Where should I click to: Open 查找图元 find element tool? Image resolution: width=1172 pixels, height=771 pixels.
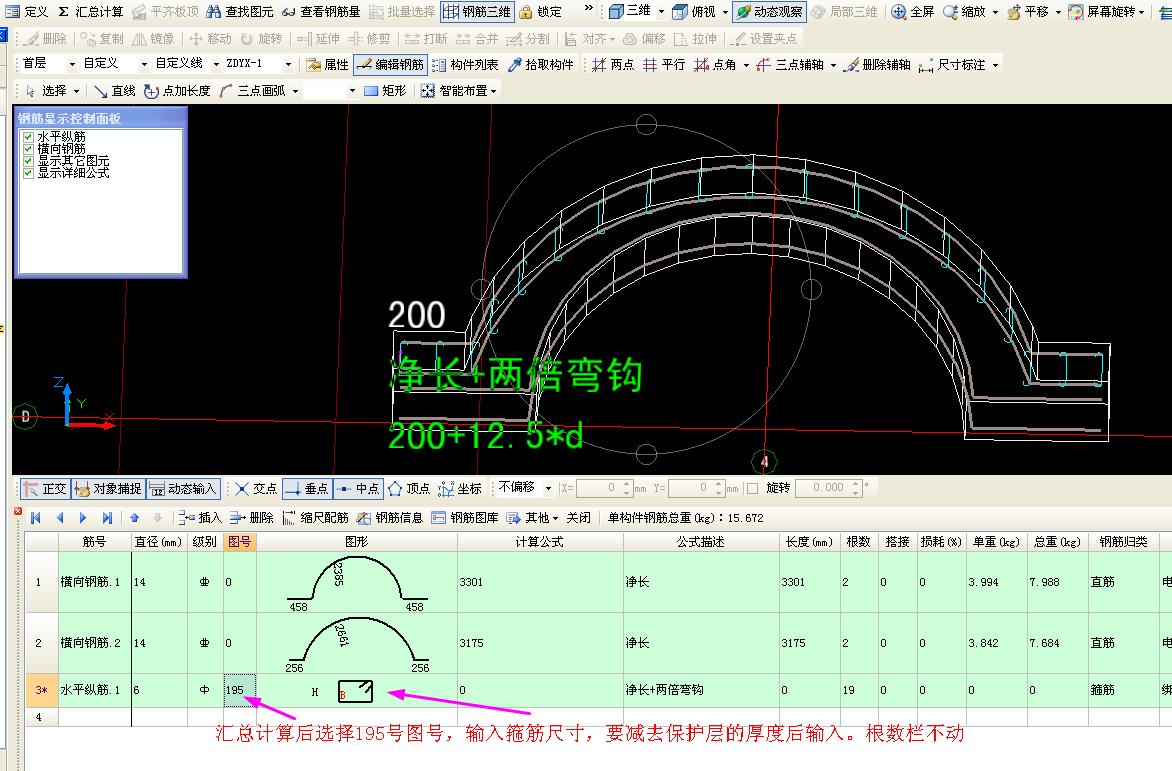(240, 11)
